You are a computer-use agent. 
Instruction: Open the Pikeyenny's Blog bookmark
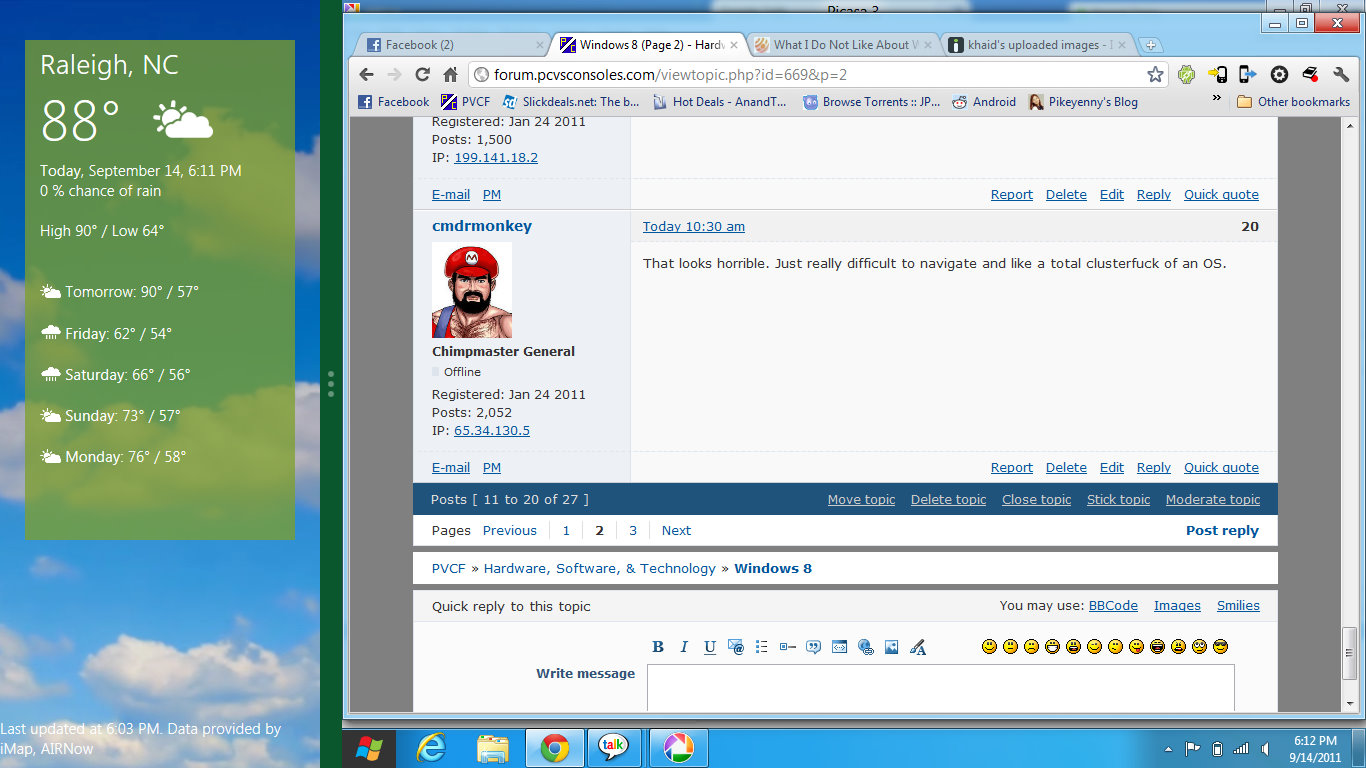1083,102
